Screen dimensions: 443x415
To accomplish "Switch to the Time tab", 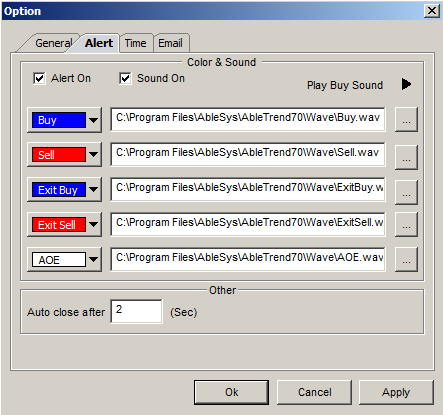I will point(136,43).
